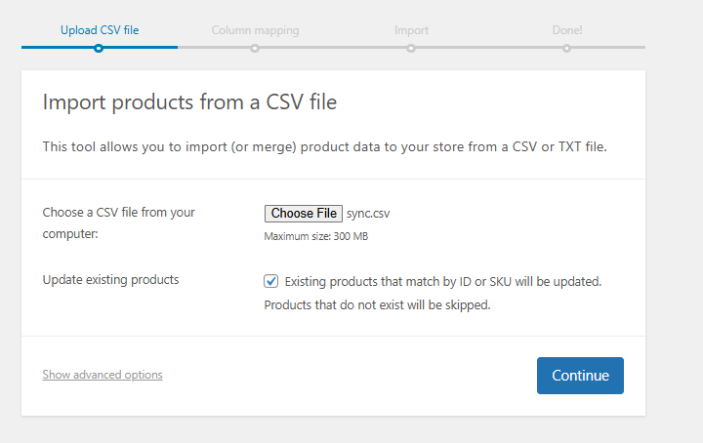Click the 'Import products from a CSV file' heading
This screenshot has height=443, width=703.
[190, 102]
